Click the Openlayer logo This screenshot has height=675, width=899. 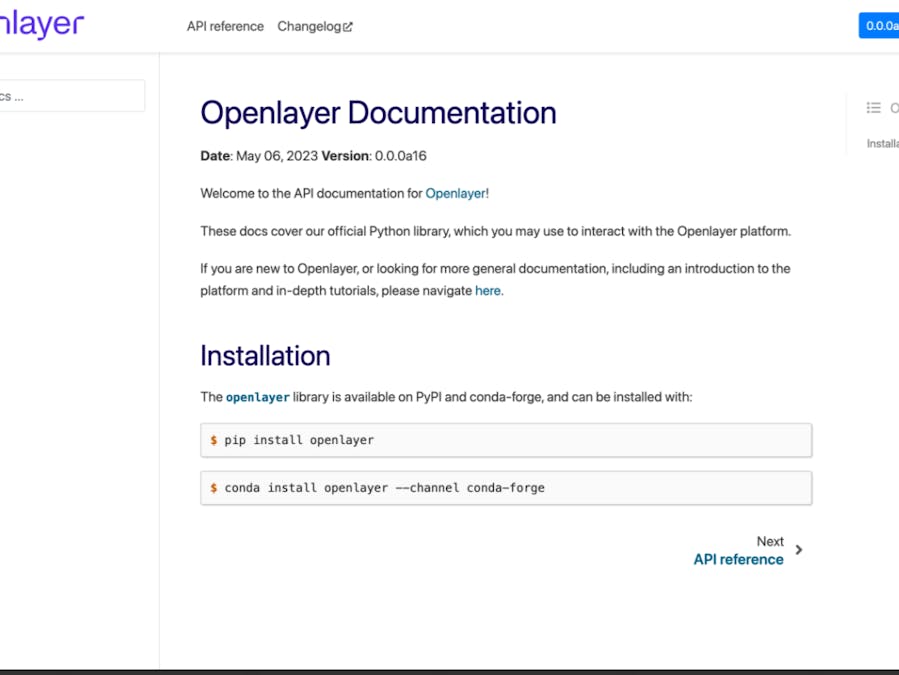coord(41,24)
